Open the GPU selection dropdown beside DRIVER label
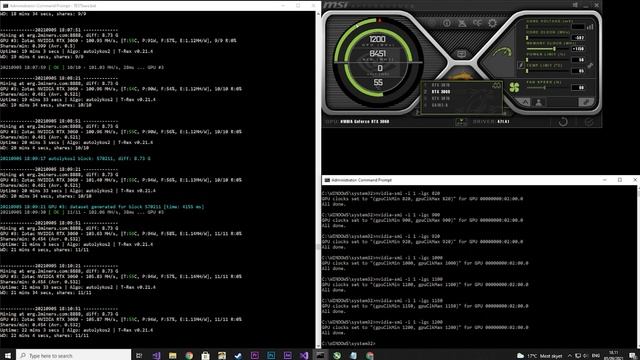 461,122
